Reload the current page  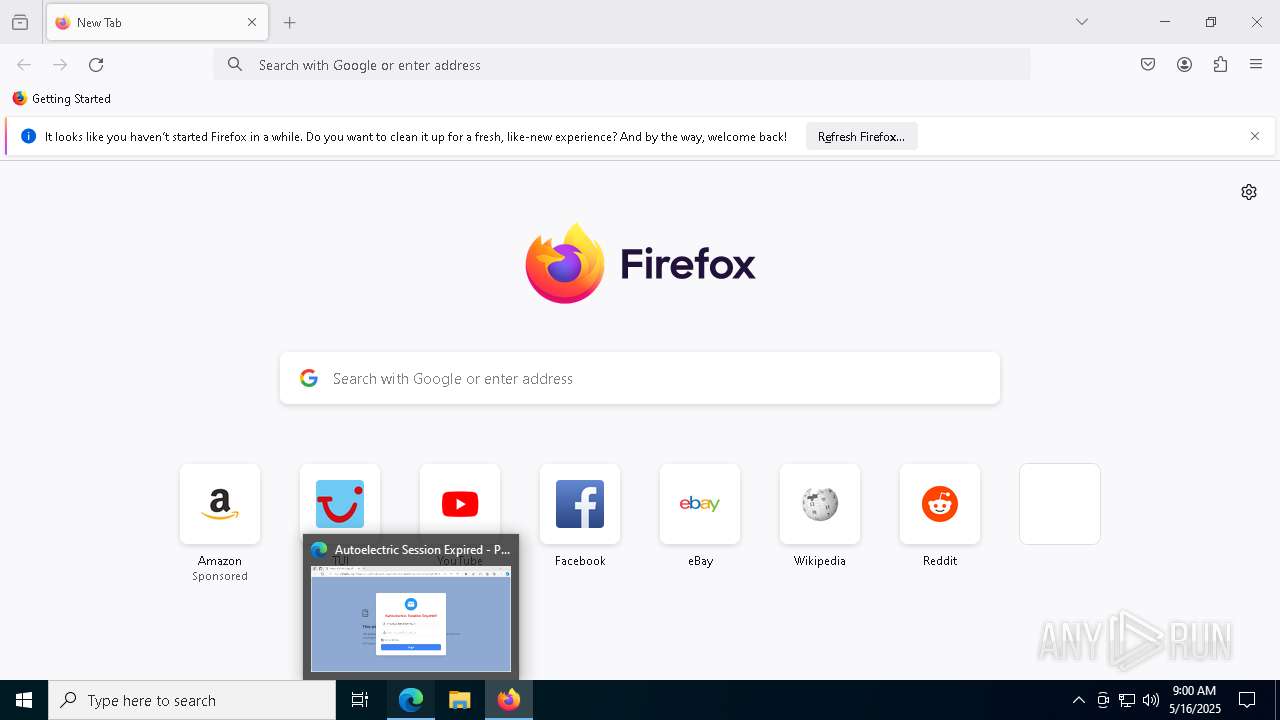click(x=96, y=65)
